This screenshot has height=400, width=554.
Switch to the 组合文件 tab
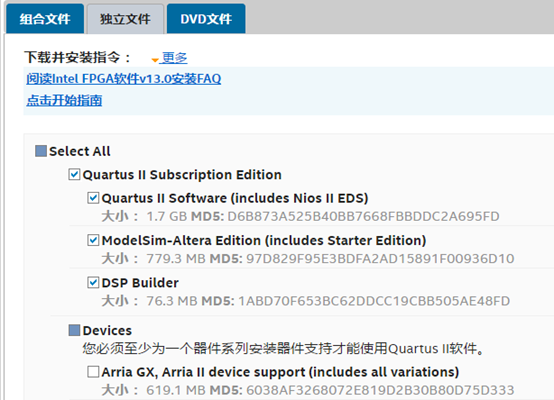pos(45,19)
